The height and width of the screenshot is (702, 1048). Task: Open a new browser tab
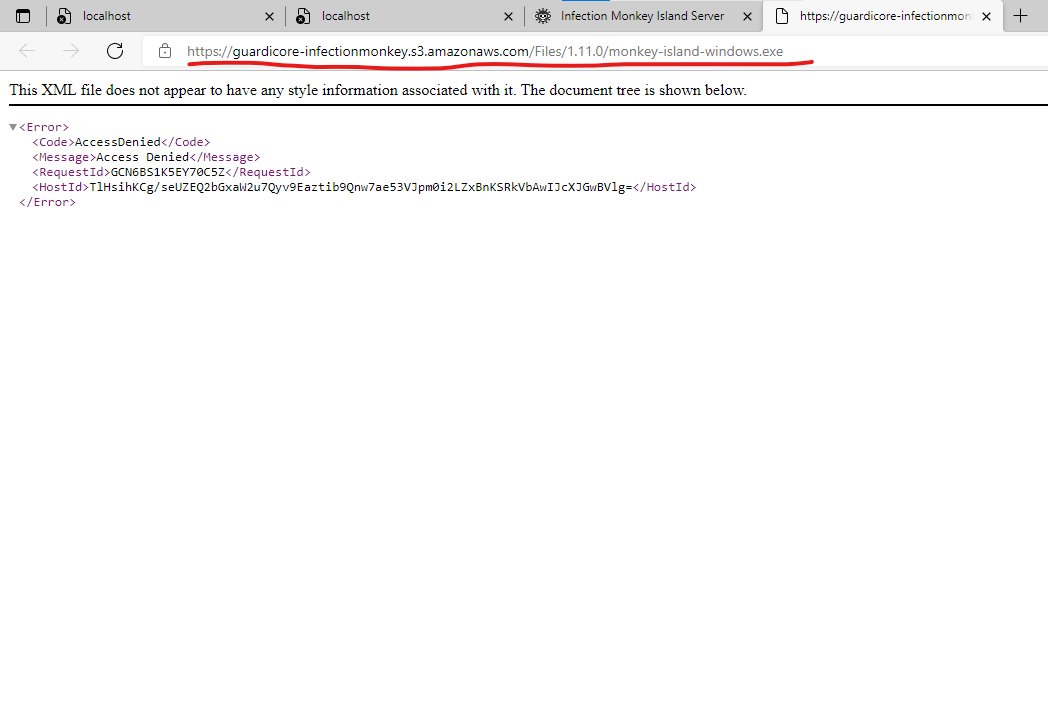coord(1020,16)
